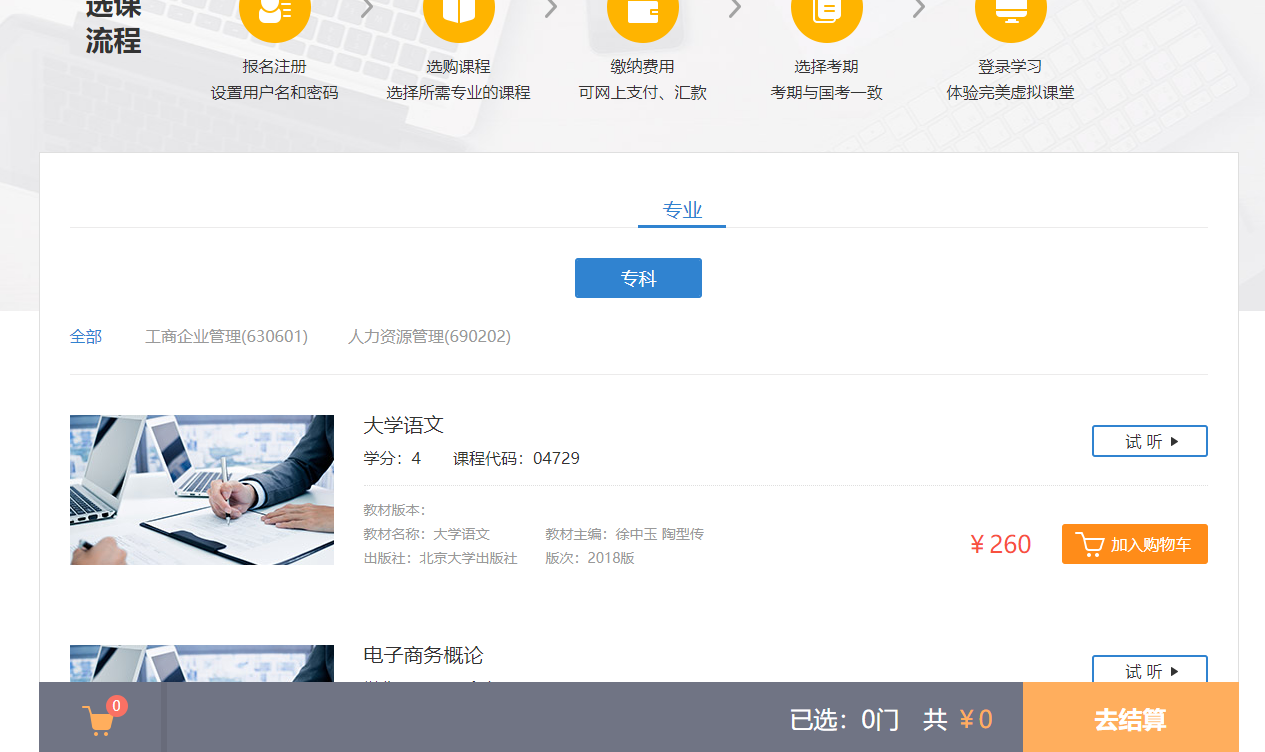Filter by 人力资源管理(690202)
The image size is (1265, 752).
click(x=429, y=337)
